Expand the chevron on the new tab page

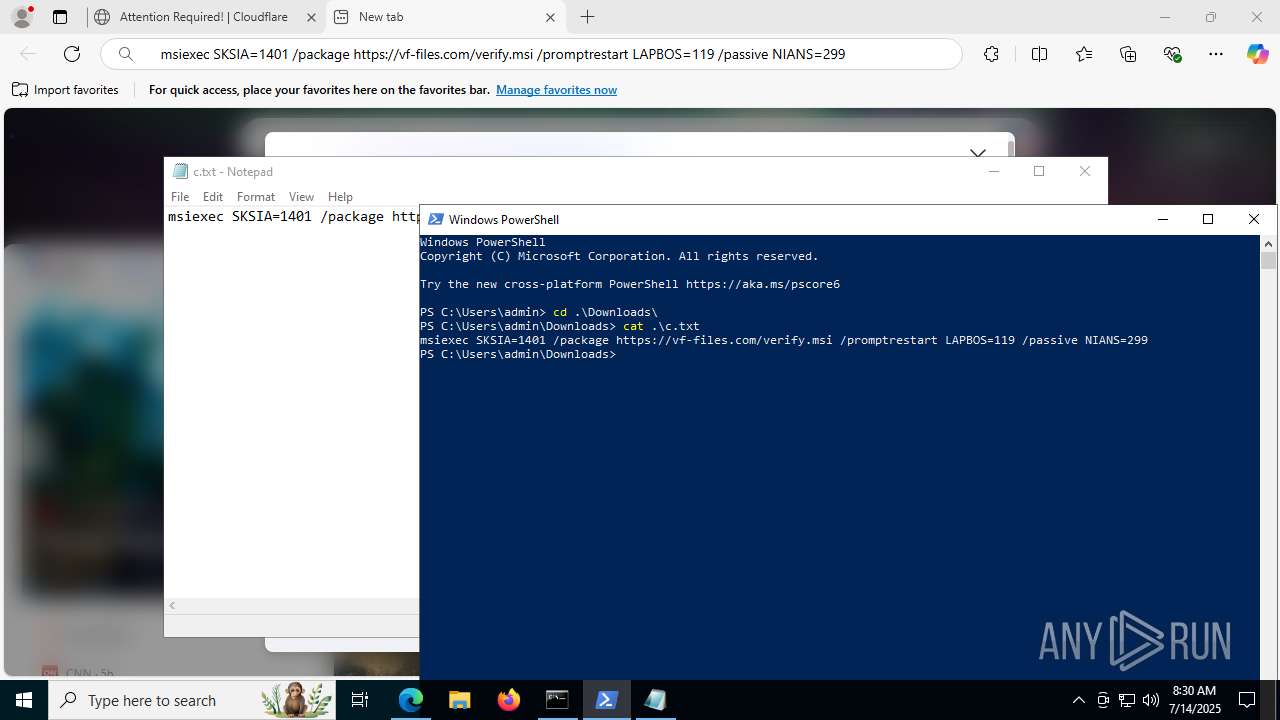(x=978, y=152)
